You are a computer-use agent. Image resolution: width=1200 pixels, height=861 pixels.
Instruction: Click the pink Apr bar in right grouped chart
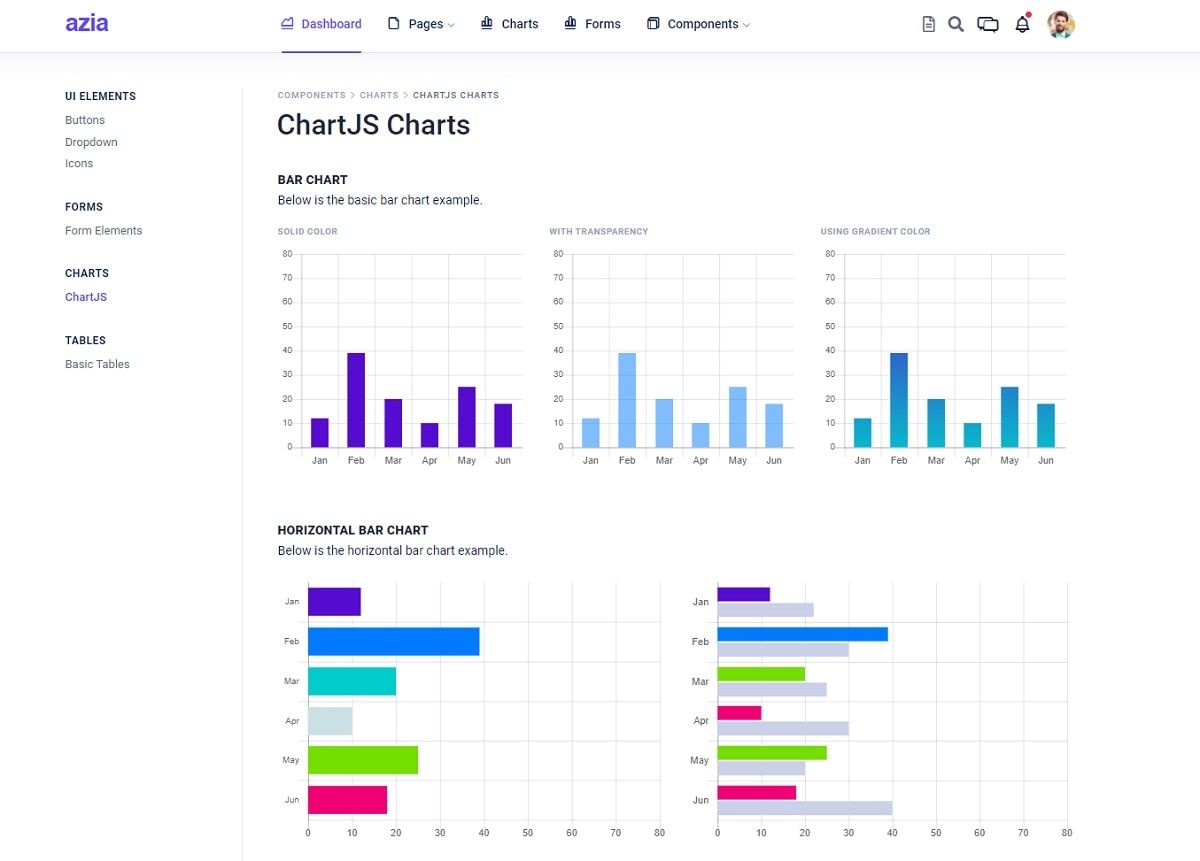[740, 713]
